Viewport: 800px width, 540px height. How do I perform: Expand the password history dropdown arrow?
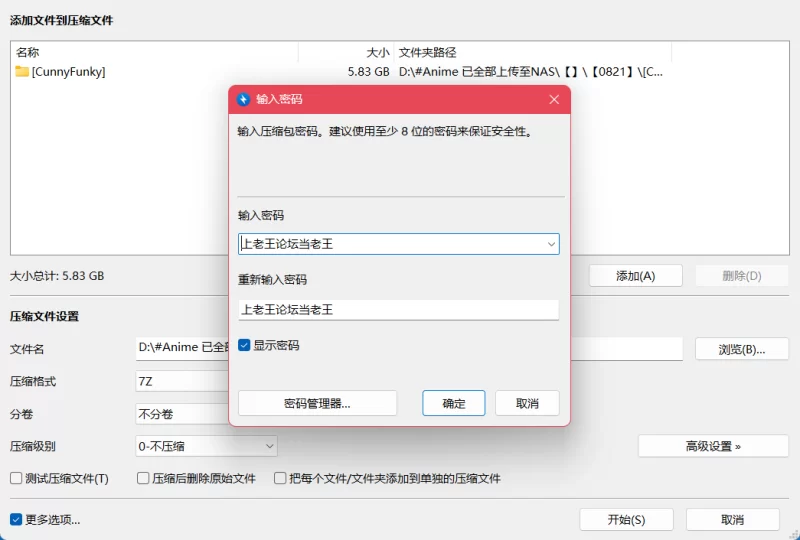click(x=551, y=244)
